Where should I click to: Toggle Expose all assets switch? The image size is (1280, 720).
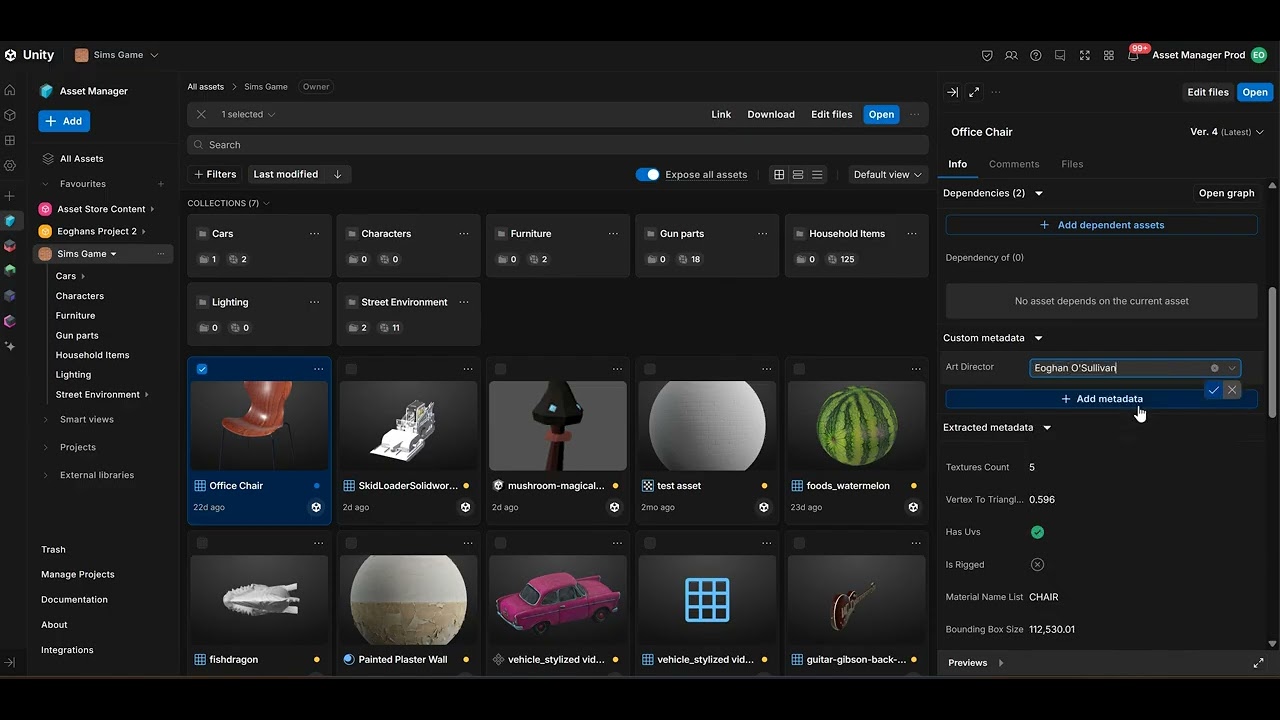pos(647,174)
